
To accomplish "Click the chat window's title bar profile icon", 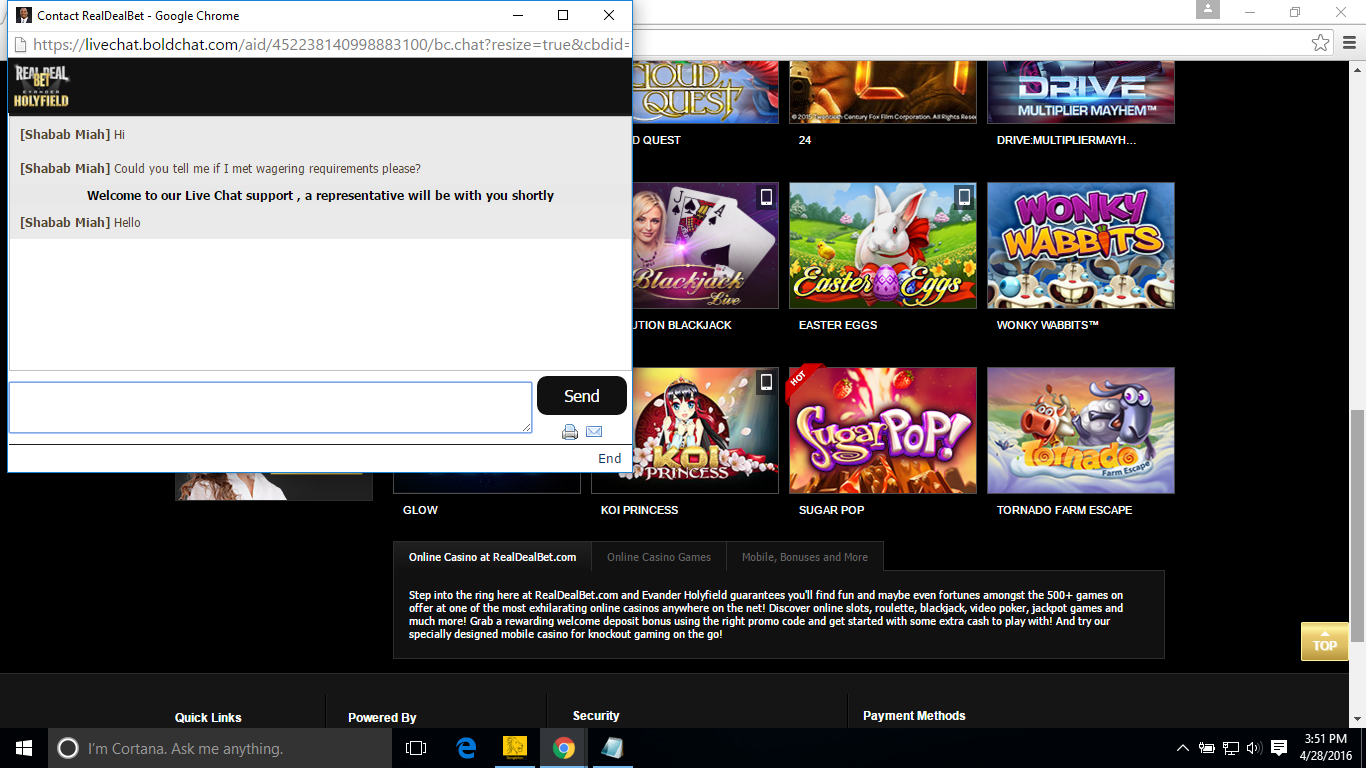I will click(23, 15).
